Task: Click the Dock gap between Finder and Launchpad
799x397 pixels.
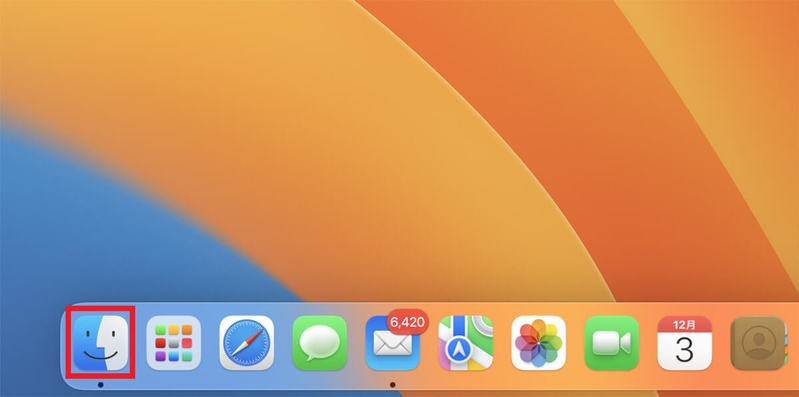Action: 138,342
